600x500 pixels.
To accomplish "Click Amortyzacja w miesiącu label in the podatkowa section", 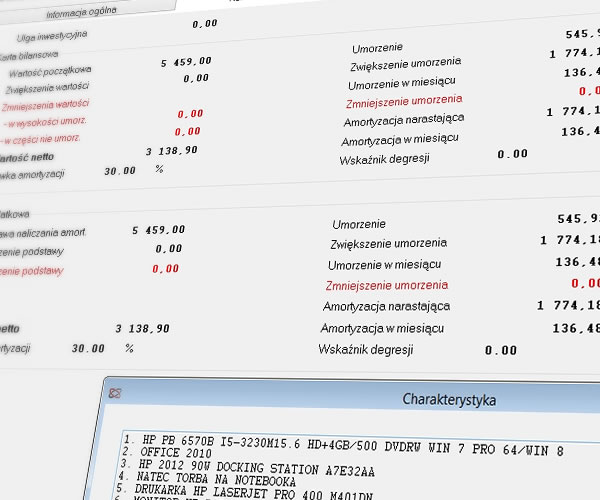I will (x=382, y=328).
